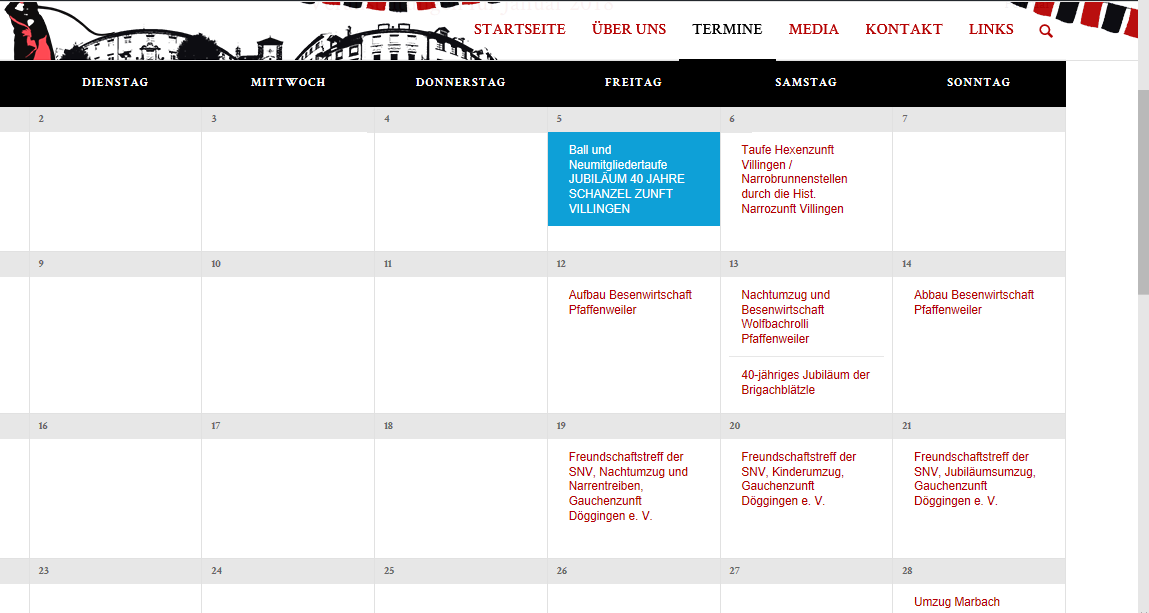Image resolution: width=1149 pixels, height=613 pixels.
Task: Select day number 6 in calendar
Action: [732, 119]
